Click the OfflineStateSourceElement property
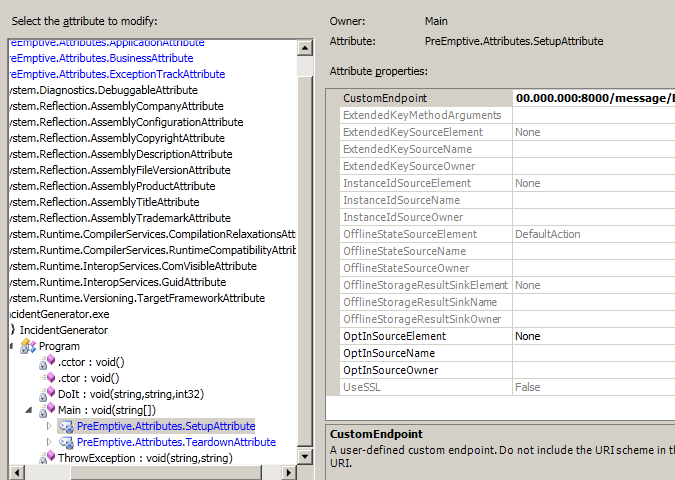This screenshot has width=675, height=480. click(x=410, y=234)
